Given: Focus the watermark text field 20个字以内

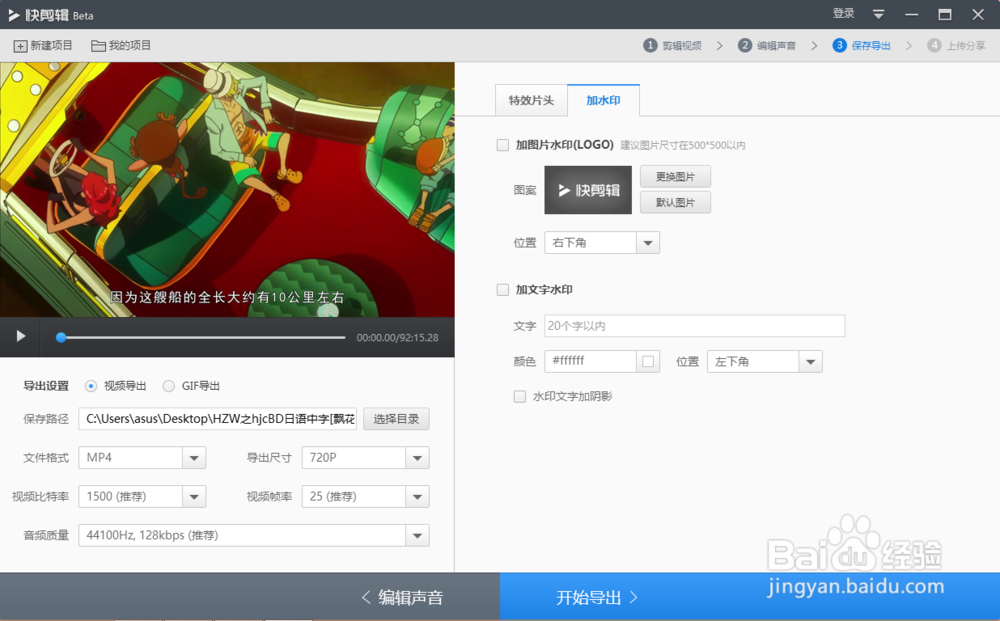Looking at the screenshot, I should [x=695, y=326].
